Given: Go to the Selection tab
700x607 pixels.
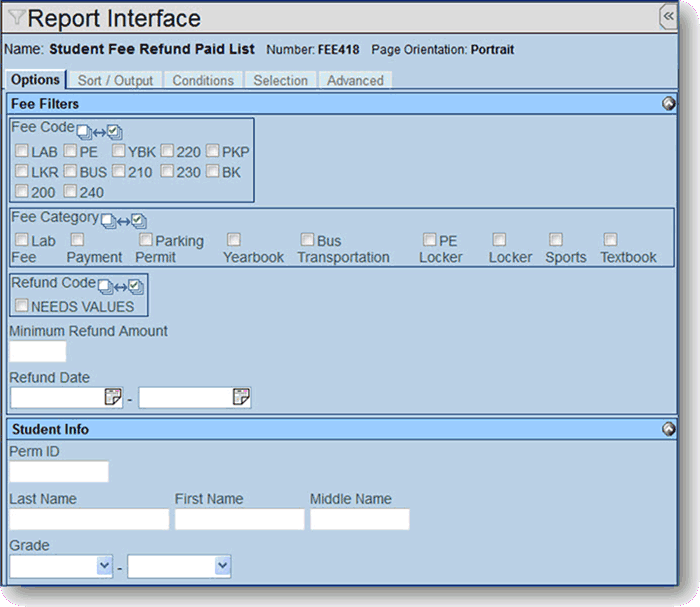Looking at the screenshot, I should (x=280, y=81).
